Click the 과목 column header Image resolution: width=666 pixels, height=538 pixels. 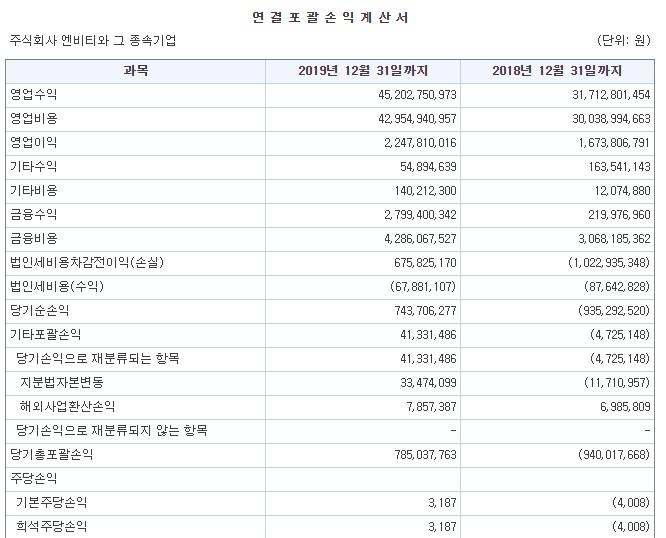(x=136, y=70)
